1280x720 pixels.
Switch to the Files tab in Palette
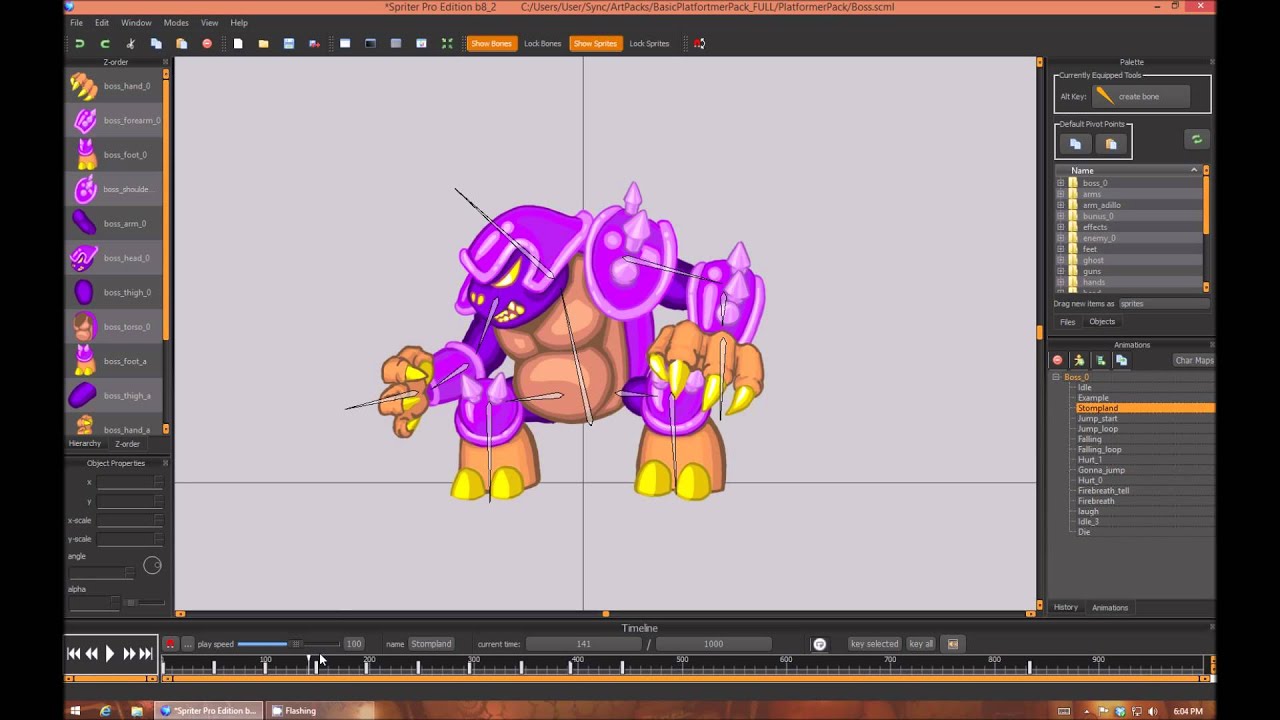1068,322
